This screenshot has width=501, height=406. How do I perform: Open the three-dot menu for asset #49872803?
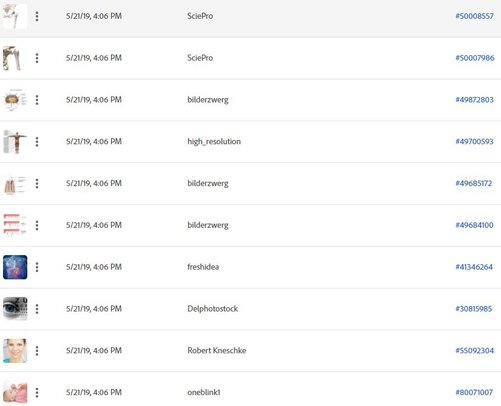37,100
